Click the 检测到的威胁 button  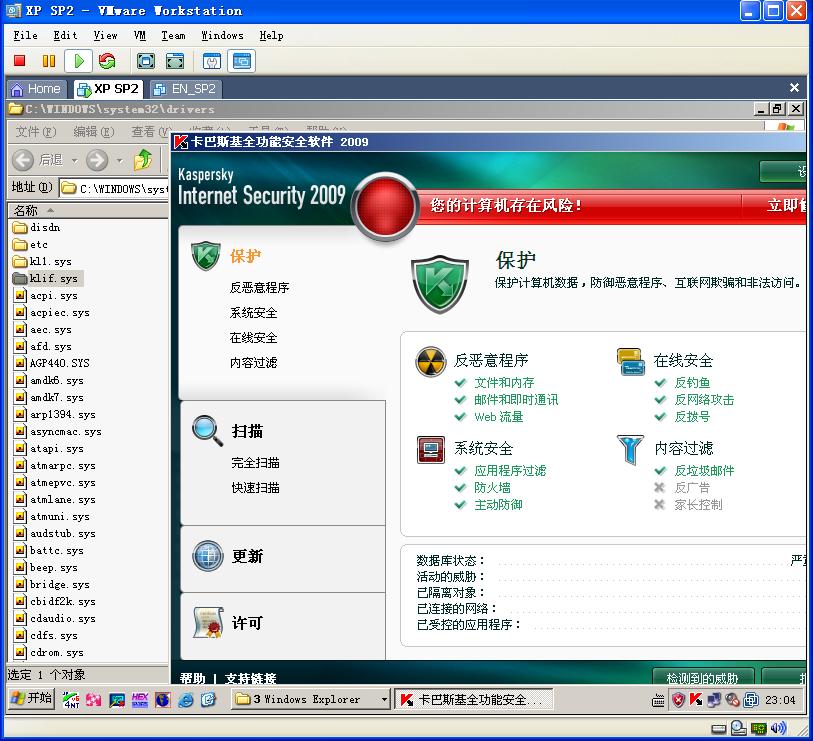(703, 677)
